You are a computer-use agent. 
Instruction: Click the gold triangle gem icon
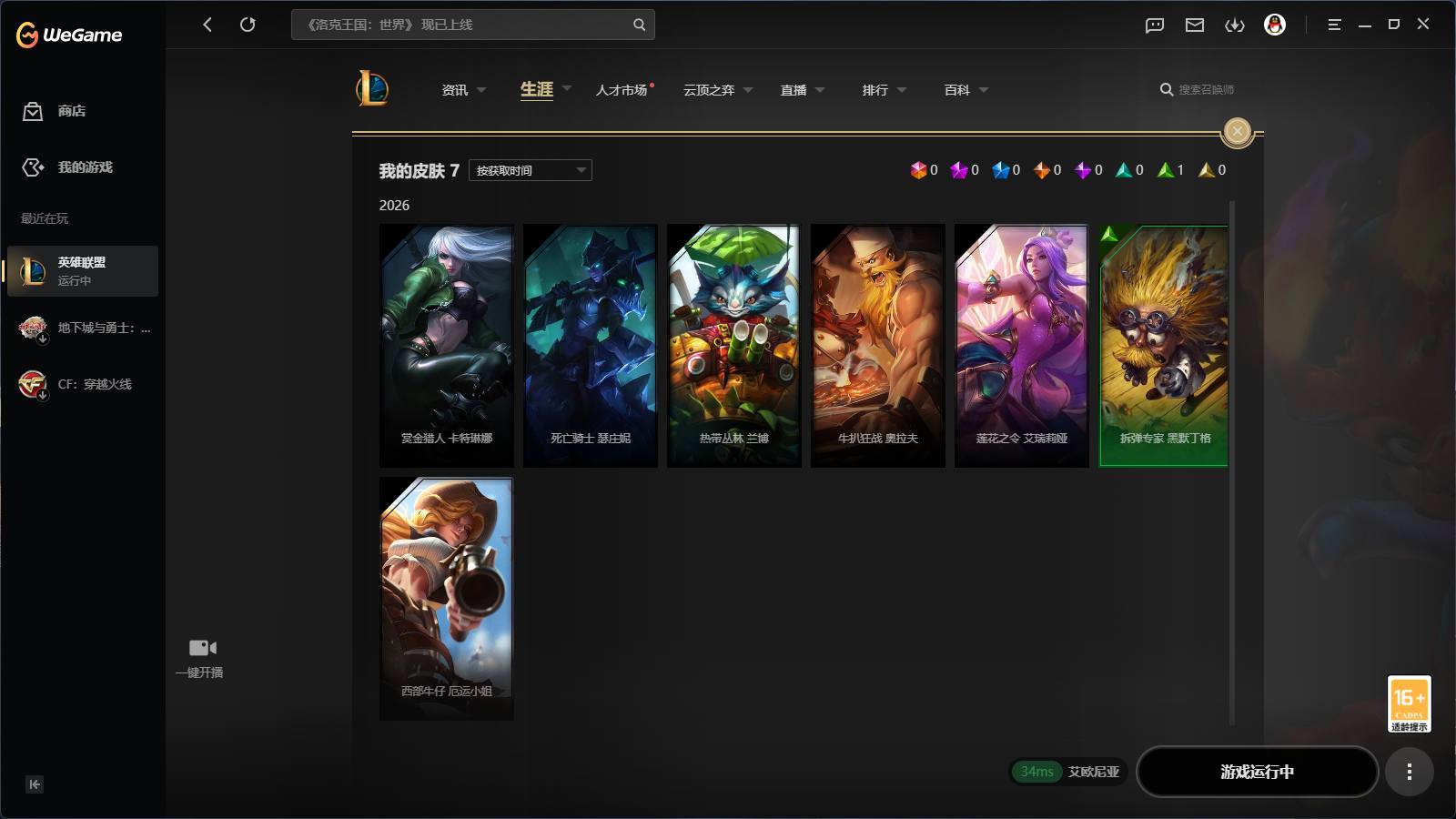point(1206,170)
